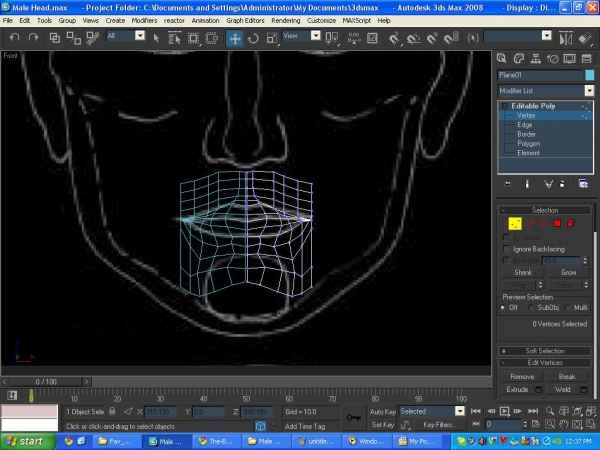Select the red Polygon sub-object icon
Image resolution: width=600 pixels, height=450 pixels.
coord(557,223)
